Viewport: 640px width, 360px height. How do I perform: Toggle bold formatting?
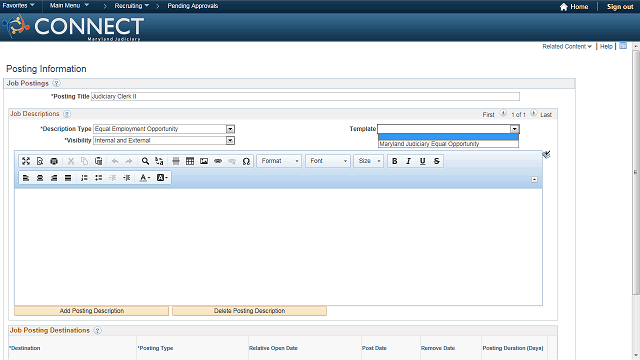click(395, 161)
